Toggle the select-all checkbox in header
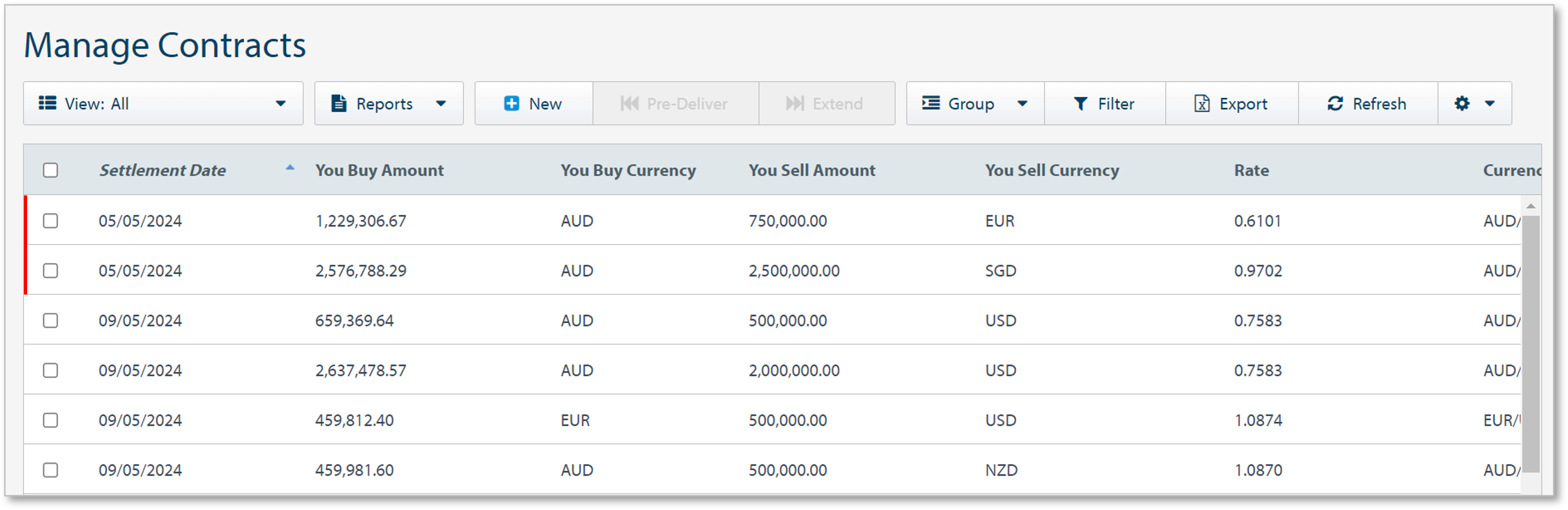Image resolution: width=1568 pixels, height=510 pixels. coord(51,170)
